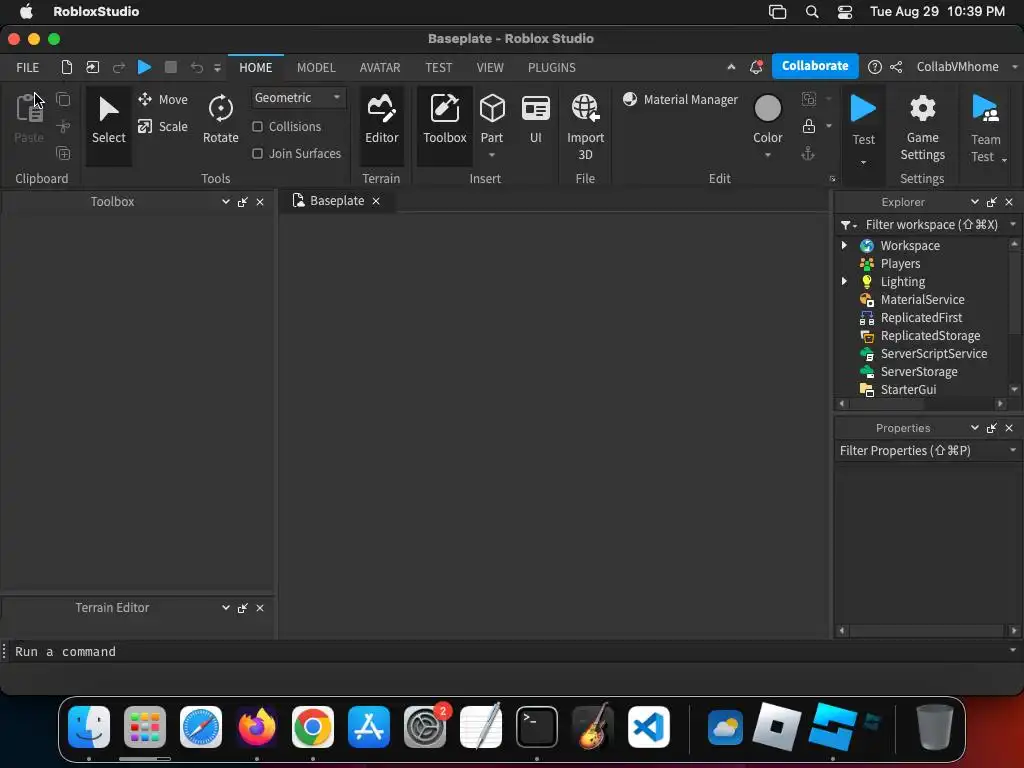
Task: Click the Collaborate button
Action: [x=815, y=66]
